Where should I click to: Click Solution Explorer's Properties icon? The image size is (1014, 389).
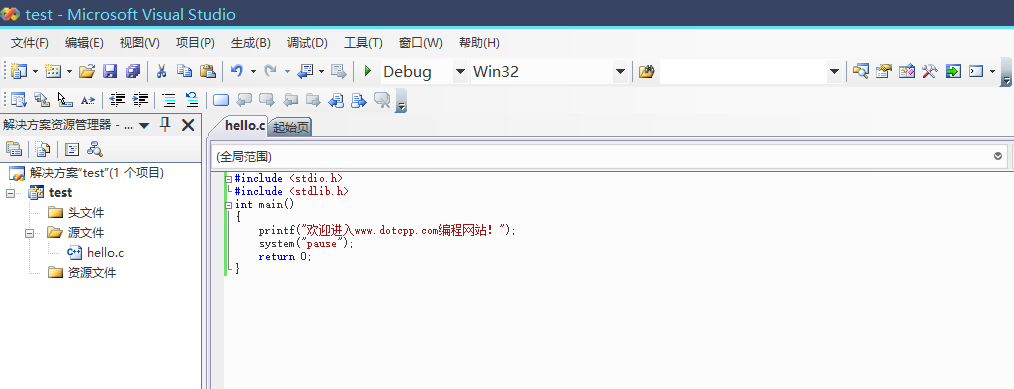click(x=14, y=149)
